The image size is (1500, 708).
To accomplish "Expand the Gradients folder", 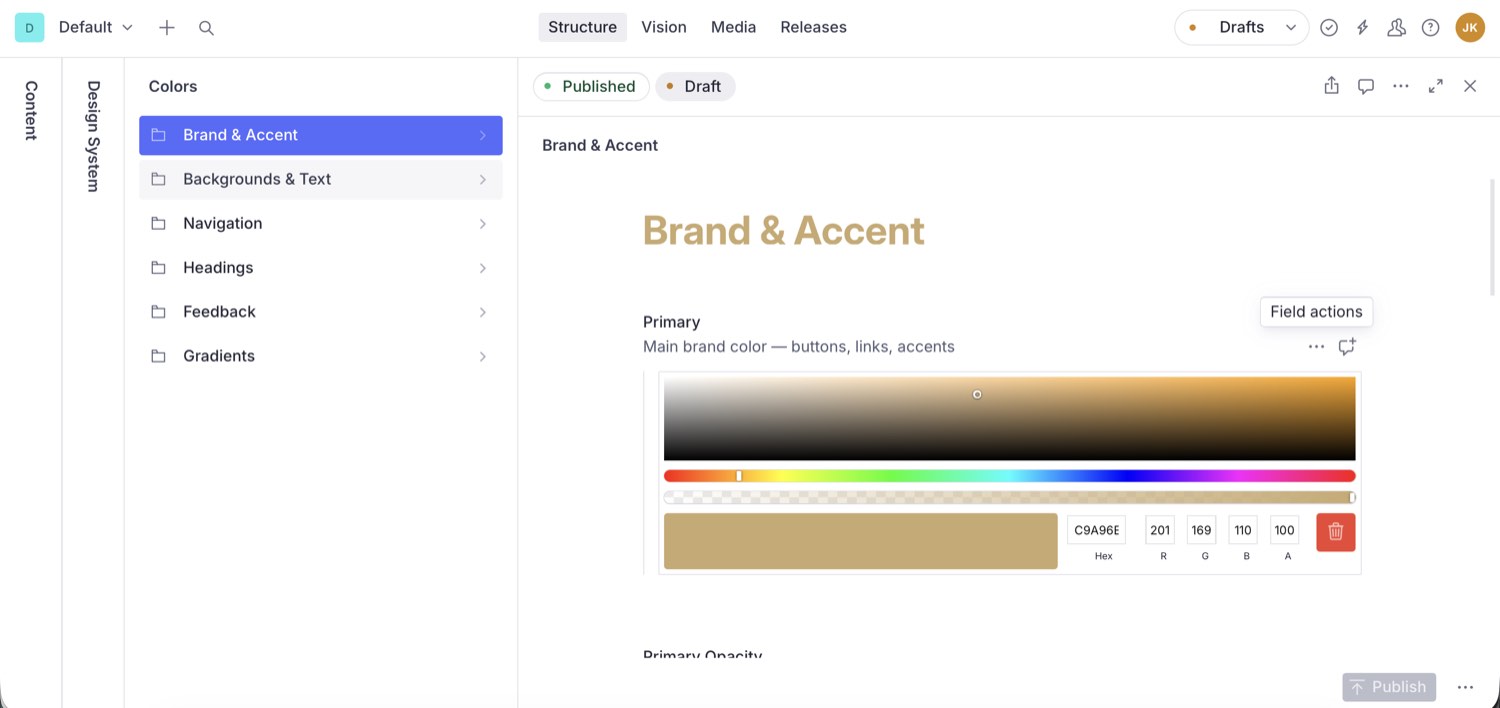I will click(321, 356).
